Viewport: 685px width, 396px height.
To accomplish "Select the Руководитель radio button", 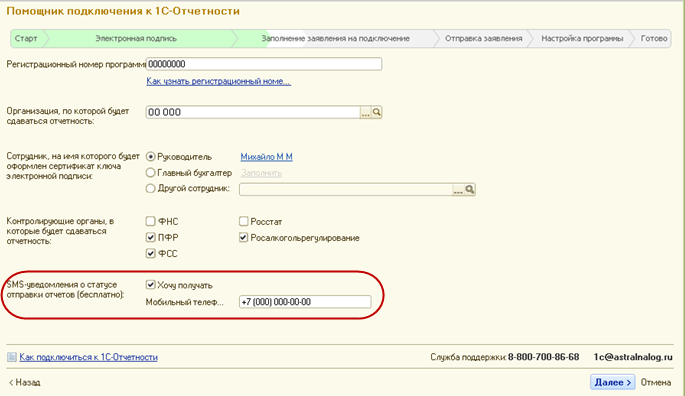I will (x=150, y=156).
